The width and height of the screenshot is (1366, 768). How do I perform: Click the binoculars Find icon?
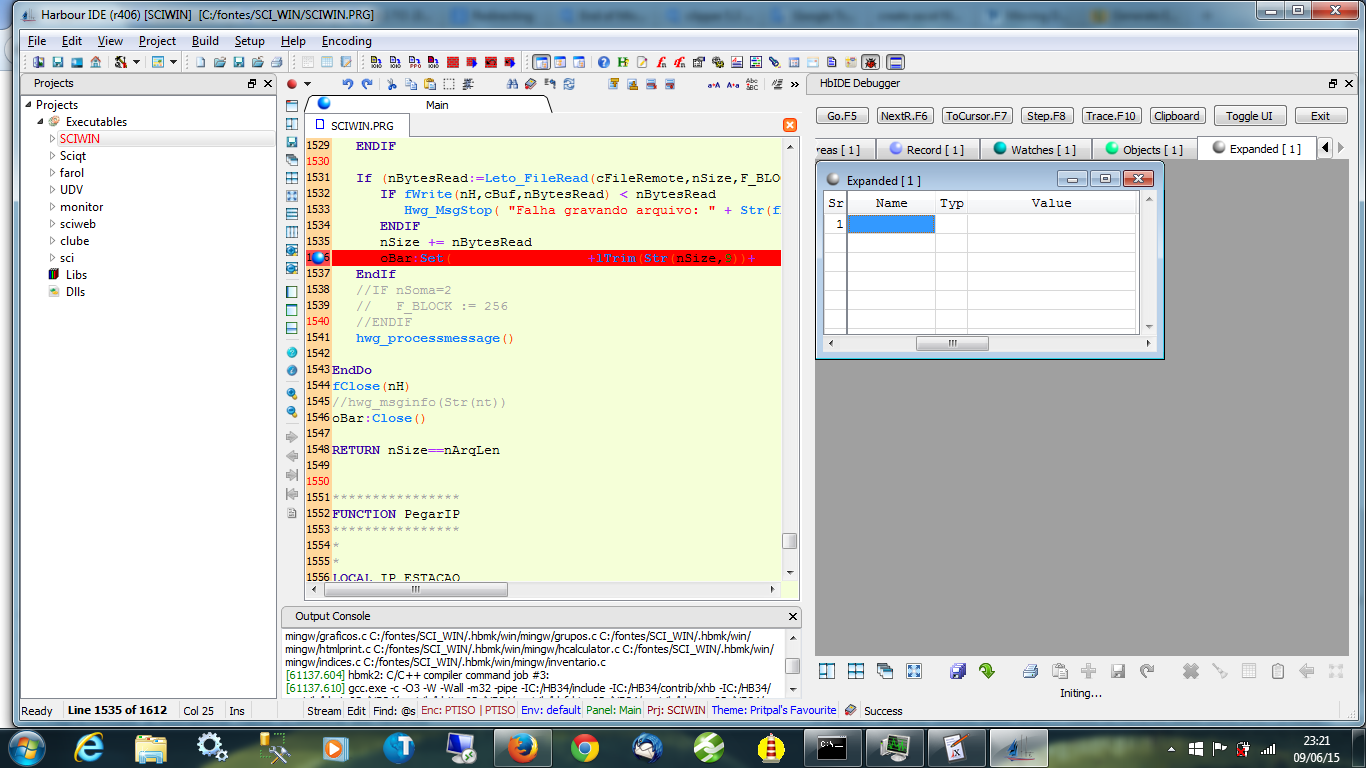point(513,84)
